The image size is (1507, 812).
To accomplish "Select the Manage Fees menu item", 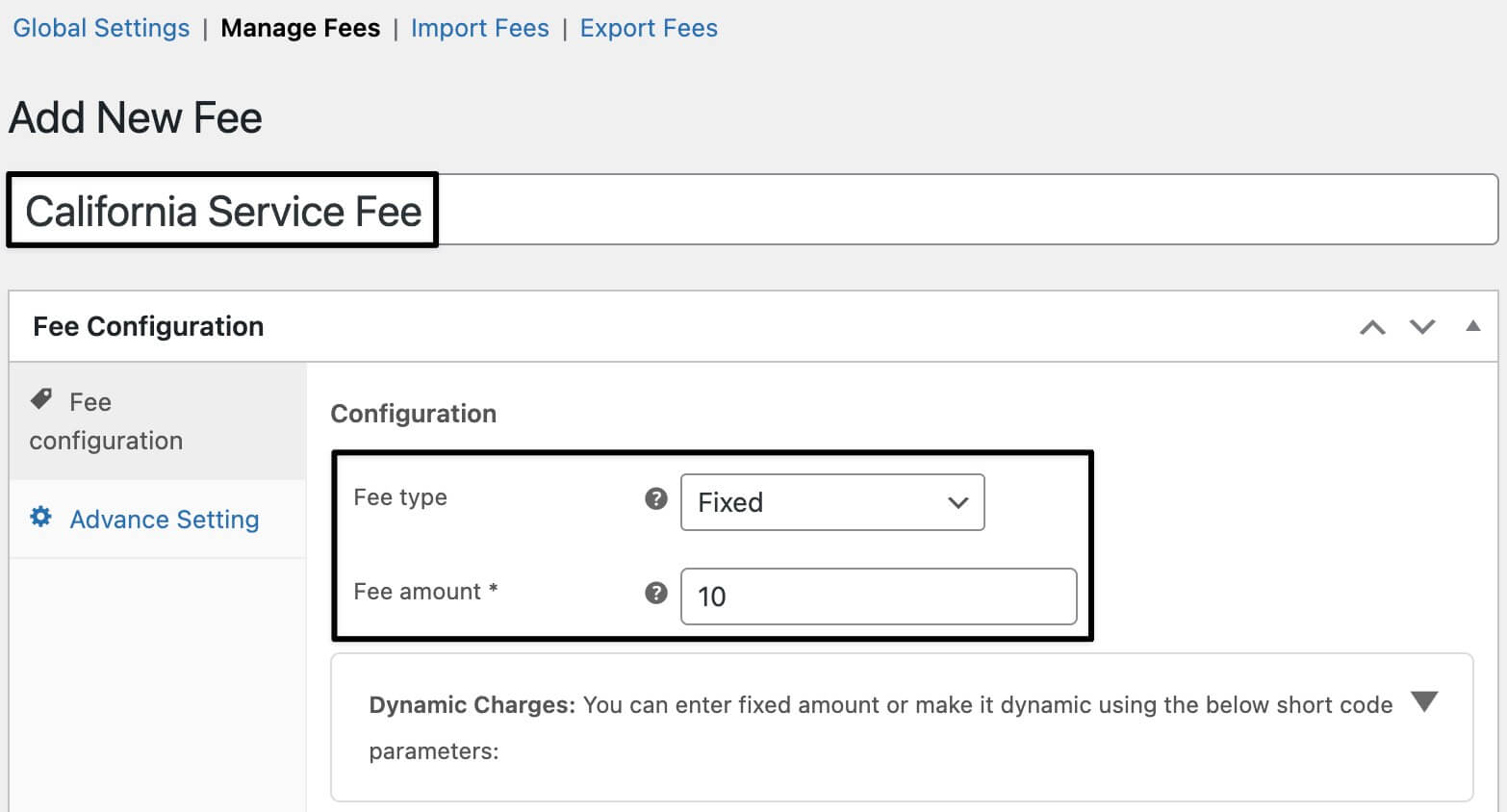I will [300, 28].
